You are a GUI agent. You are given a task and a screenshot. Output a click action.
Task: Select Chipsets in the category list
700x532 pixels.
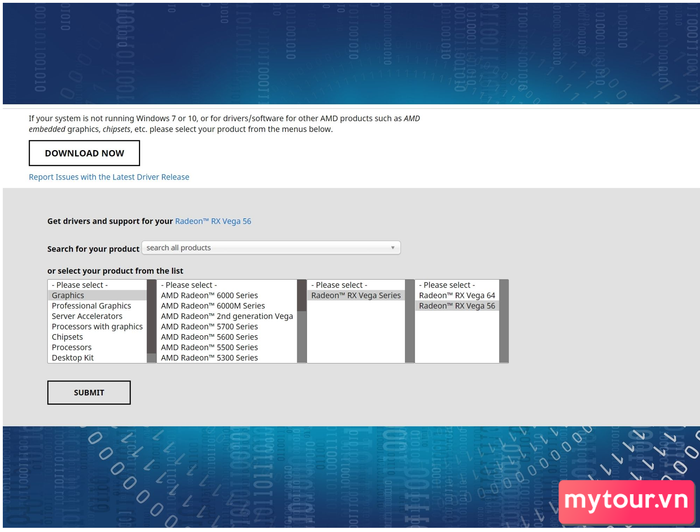click(x=97, y=337)
